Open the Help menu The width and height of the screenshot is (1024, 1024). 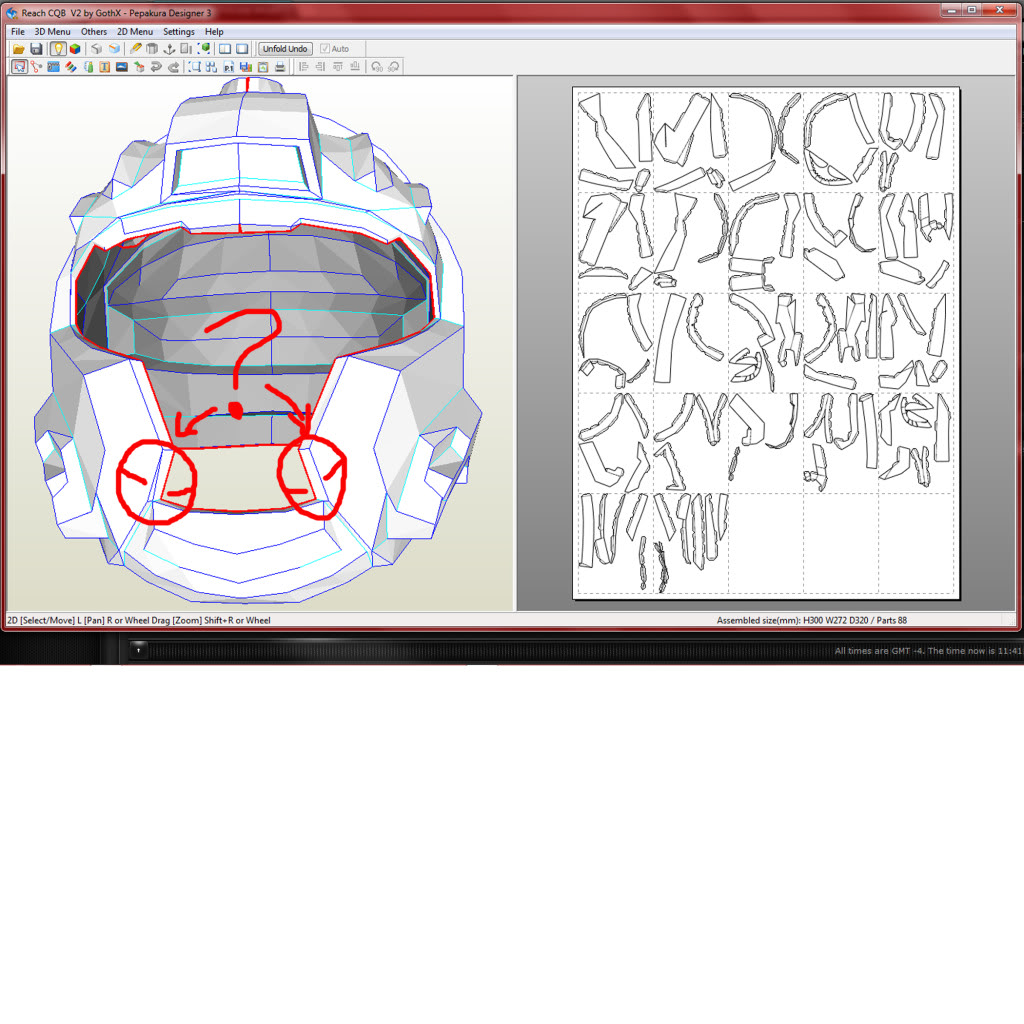tap(214, 31)
